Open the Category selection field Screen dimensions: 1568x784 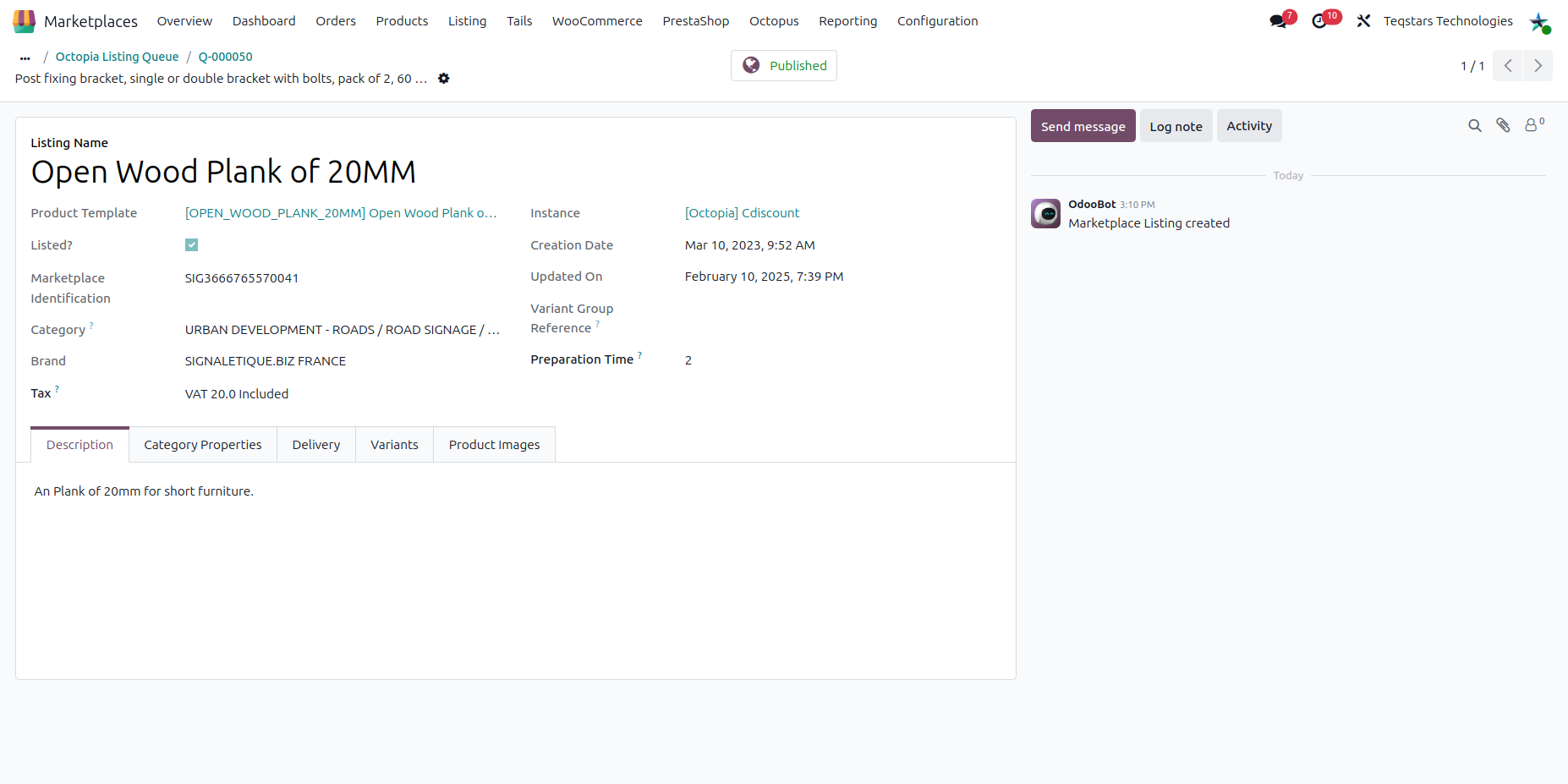pyautogui.click(x=343, y=330)
